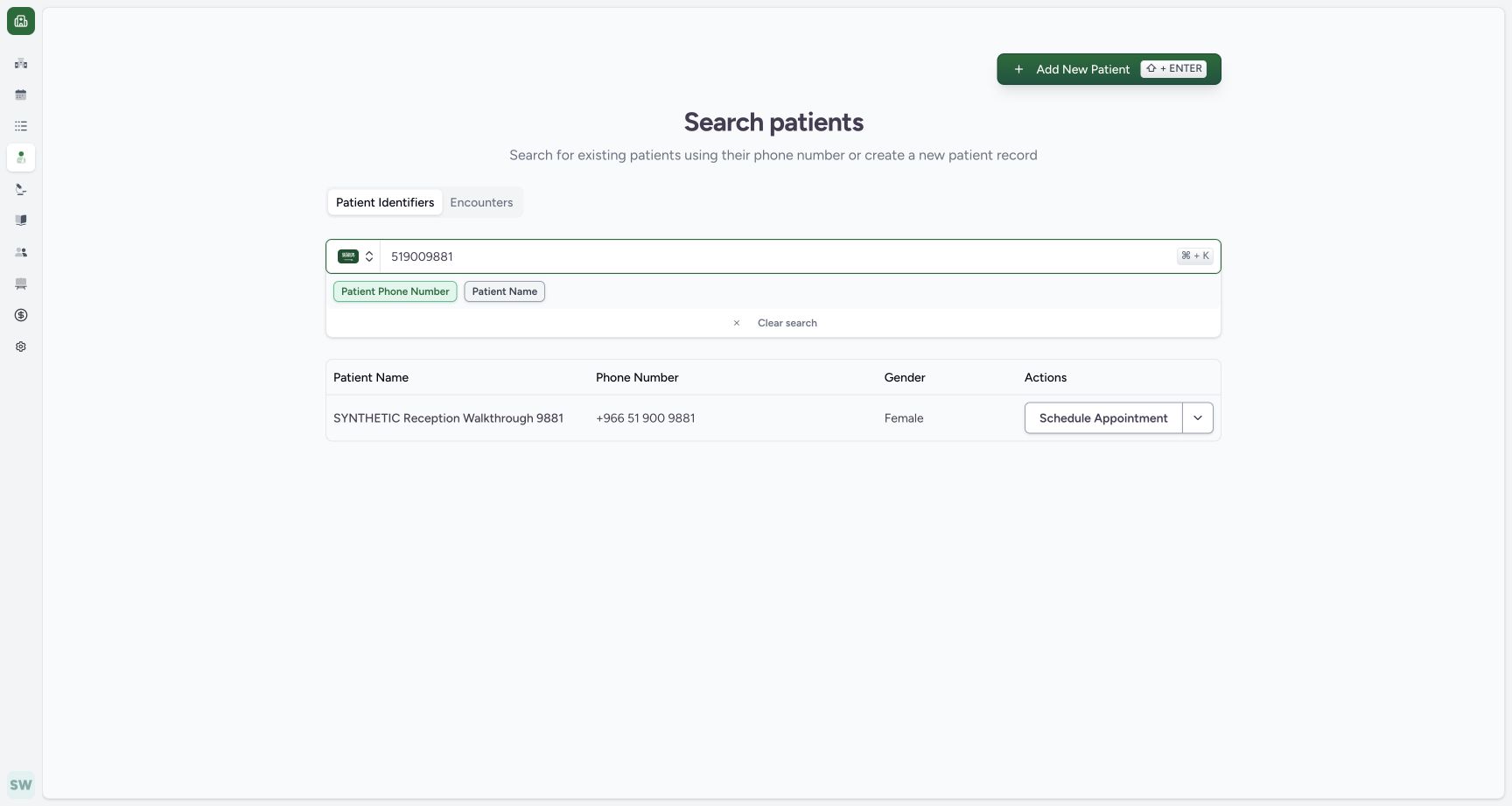Click the Gender column header
1512x806 pixels.
coord(905,377)
